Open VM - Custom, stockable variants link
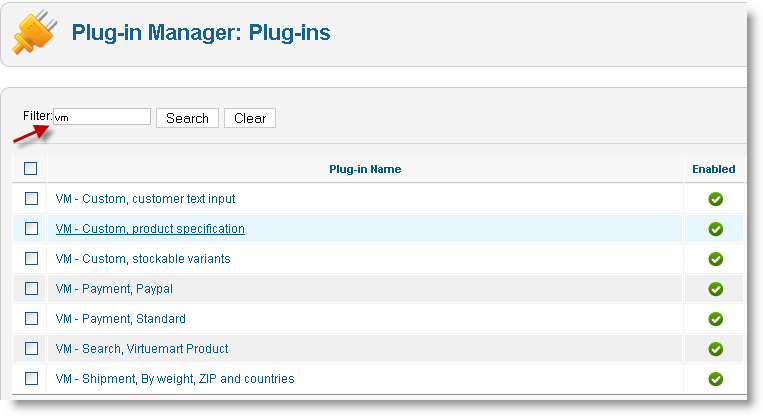Viewport: 763px width, 416px height. pos(143,259)
